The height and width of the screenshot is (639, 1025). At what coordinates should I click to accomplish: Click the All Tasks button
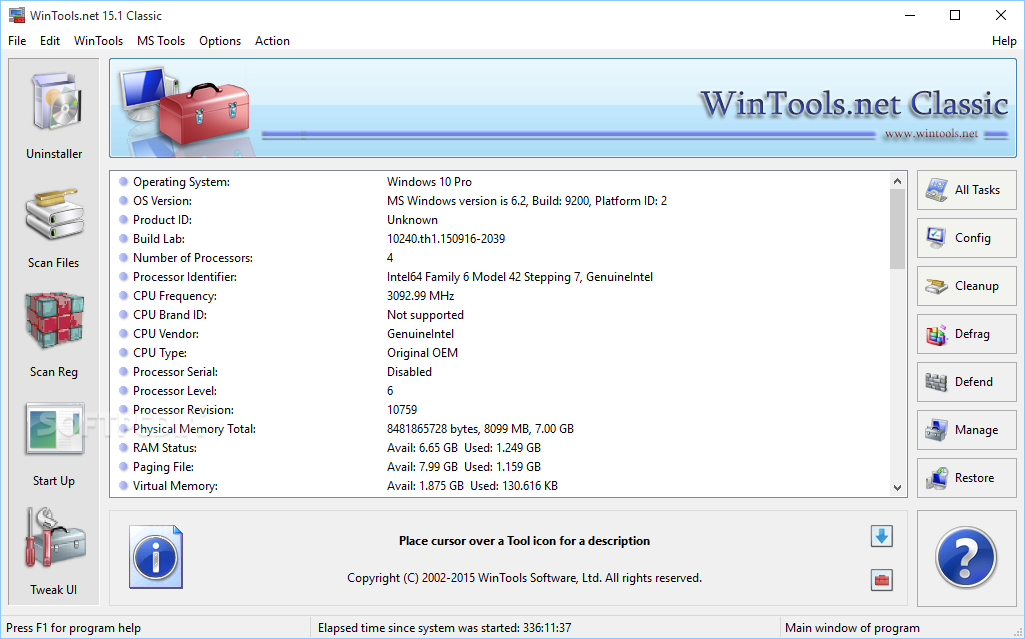(966, 190)
